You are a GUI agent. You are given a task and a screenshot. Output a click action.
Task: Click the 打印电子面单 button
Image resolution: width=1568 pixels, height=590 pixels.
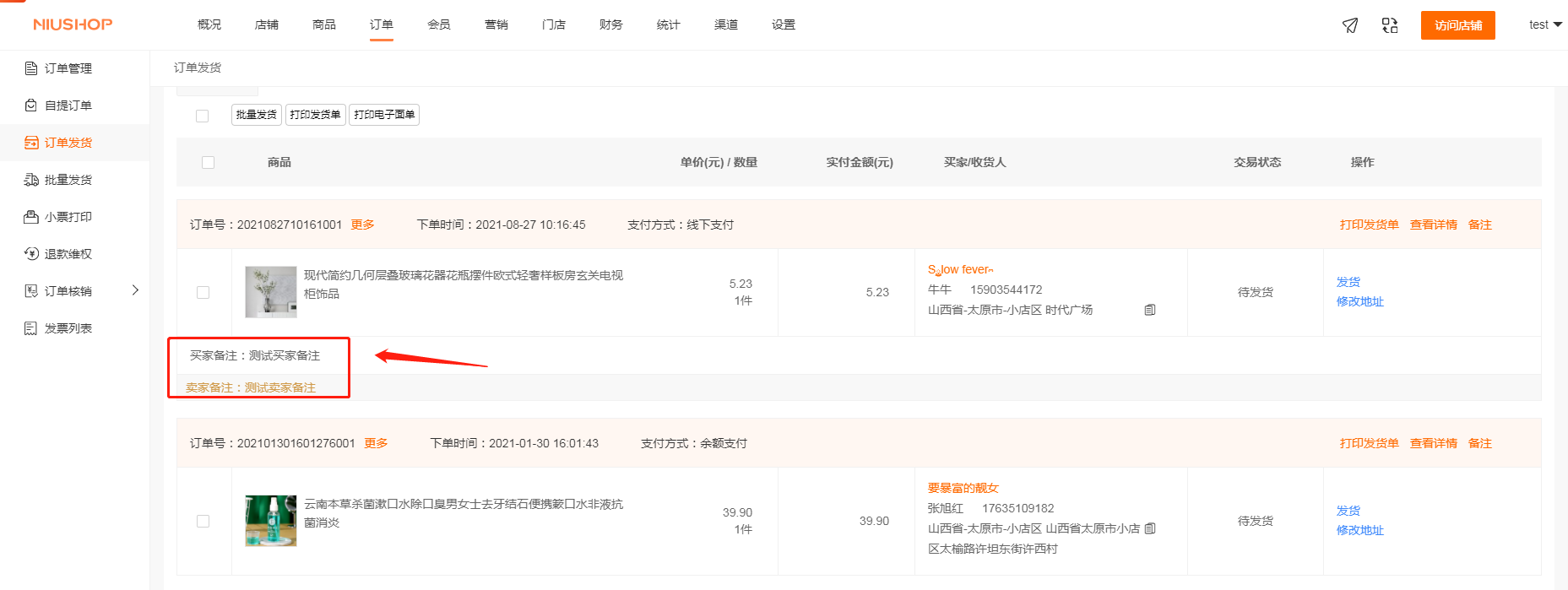click(x=384, y=115)
